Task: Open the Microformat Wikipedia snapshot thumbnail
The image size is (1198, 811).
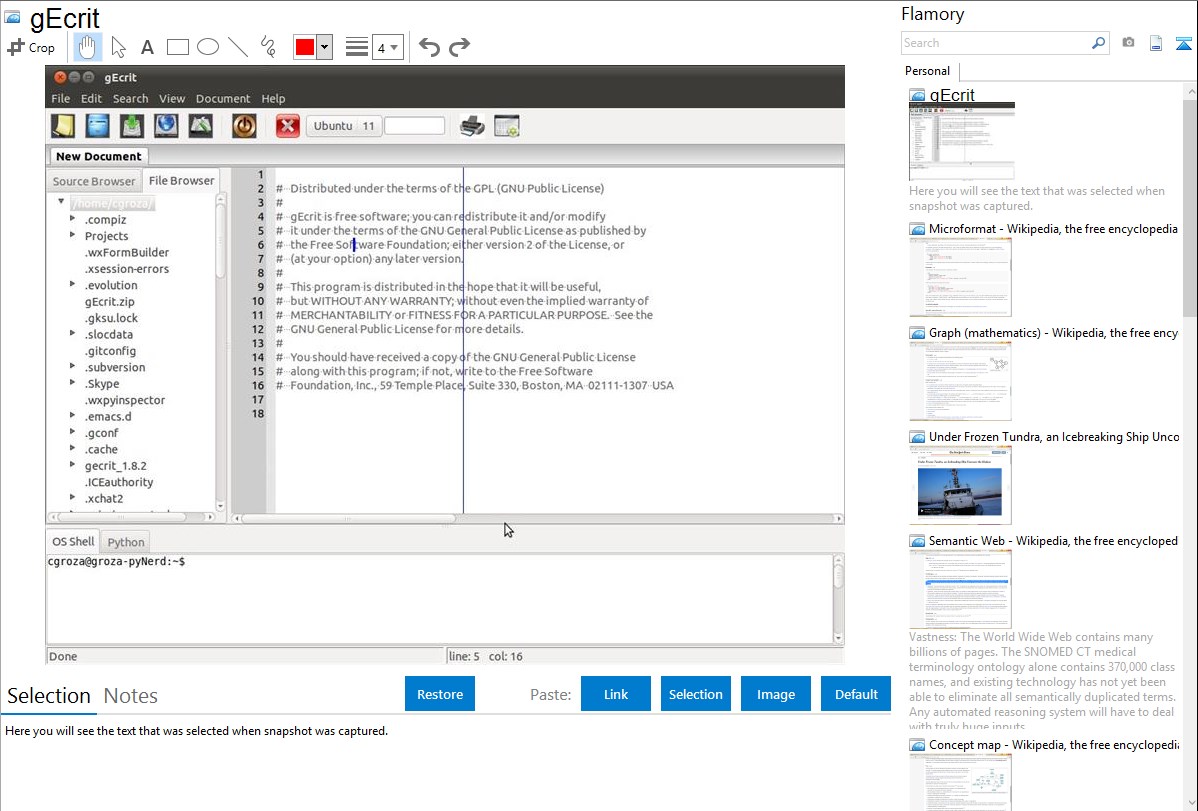Action: [960, 277]
